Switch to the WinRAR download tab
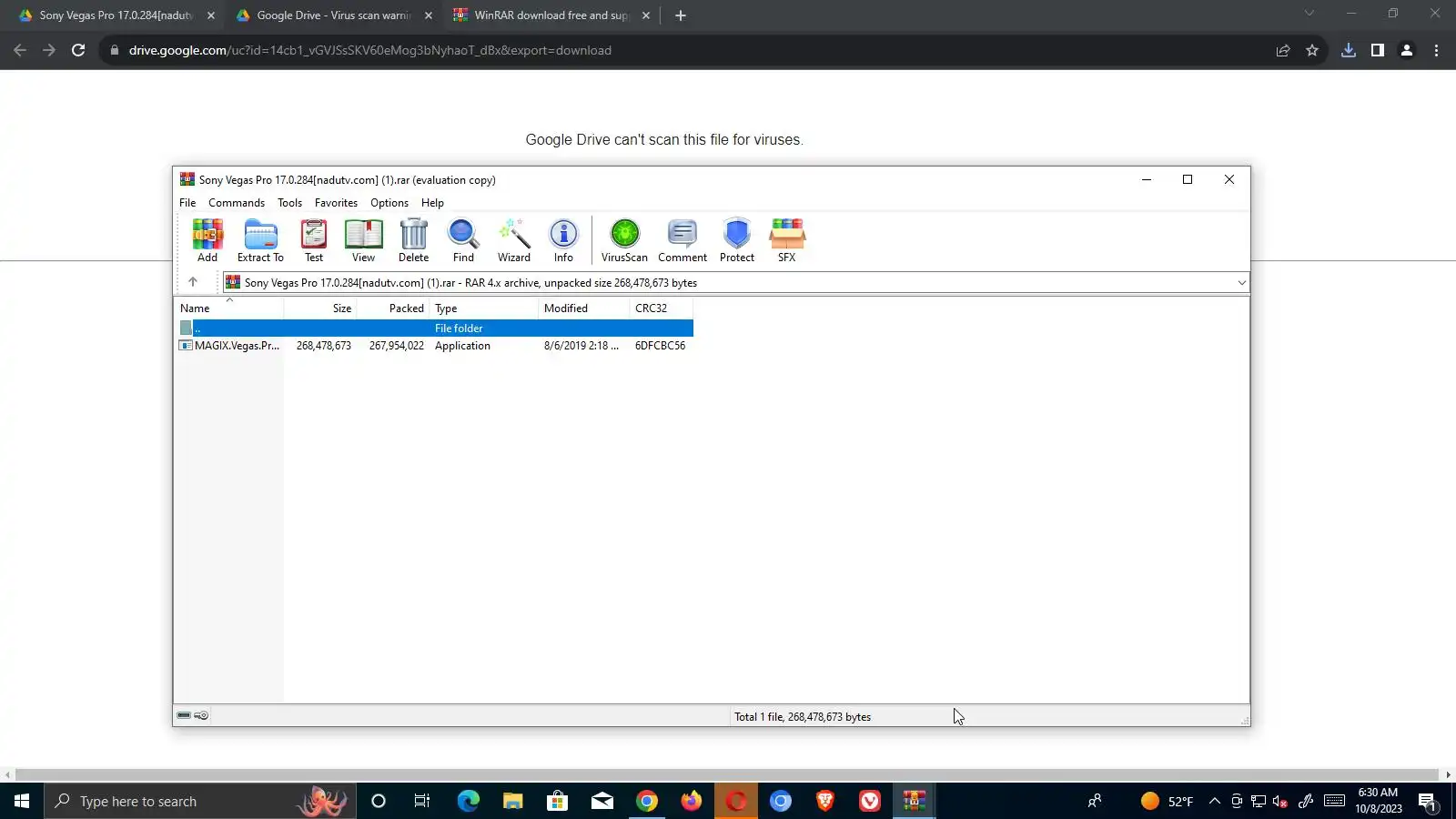Viewport: 1456px width, 819px height. point(550,15)
